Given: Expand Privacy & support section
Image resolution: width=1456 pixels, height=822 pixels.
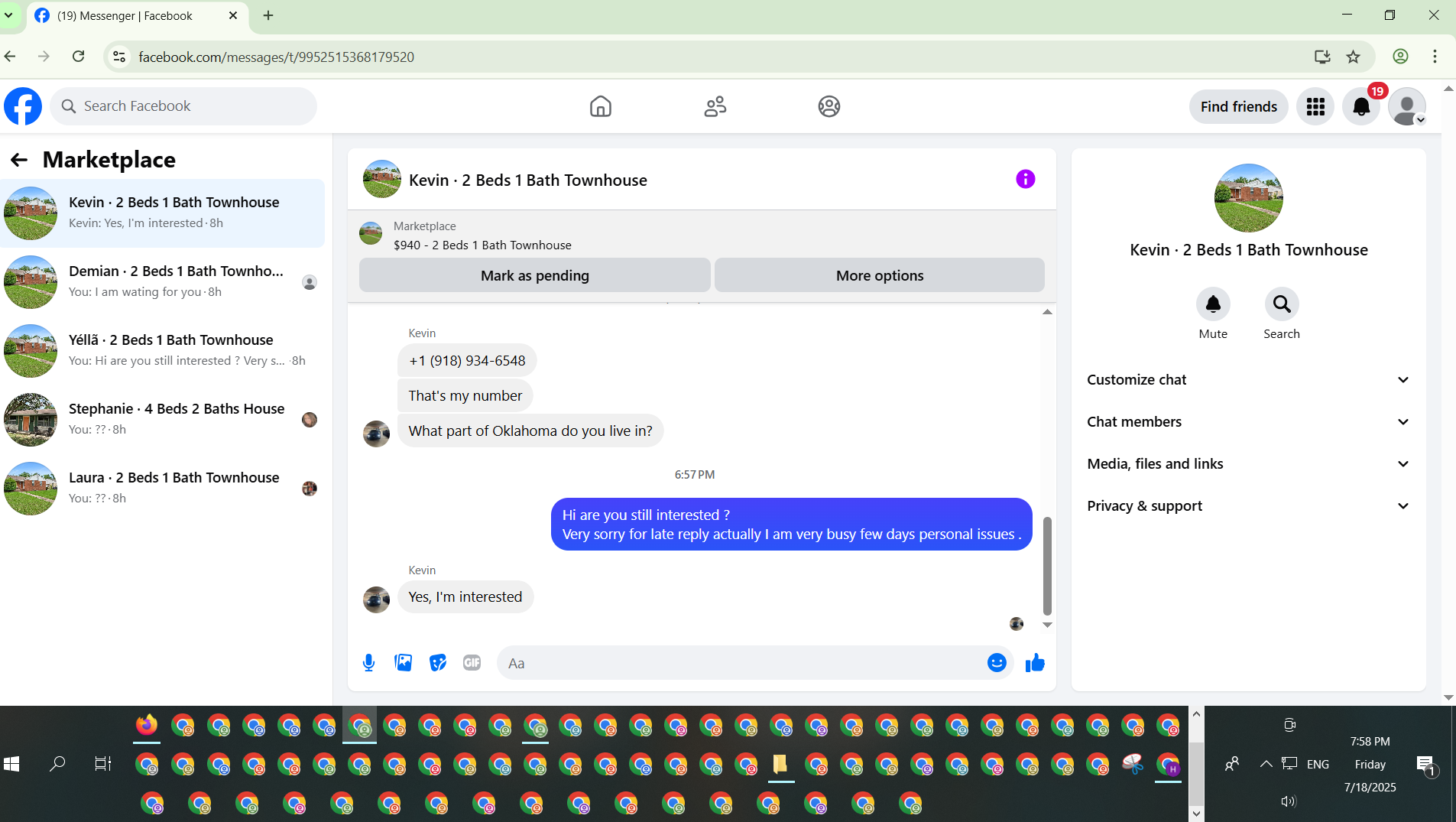Looking at the screenshot, I should 1248,506.
